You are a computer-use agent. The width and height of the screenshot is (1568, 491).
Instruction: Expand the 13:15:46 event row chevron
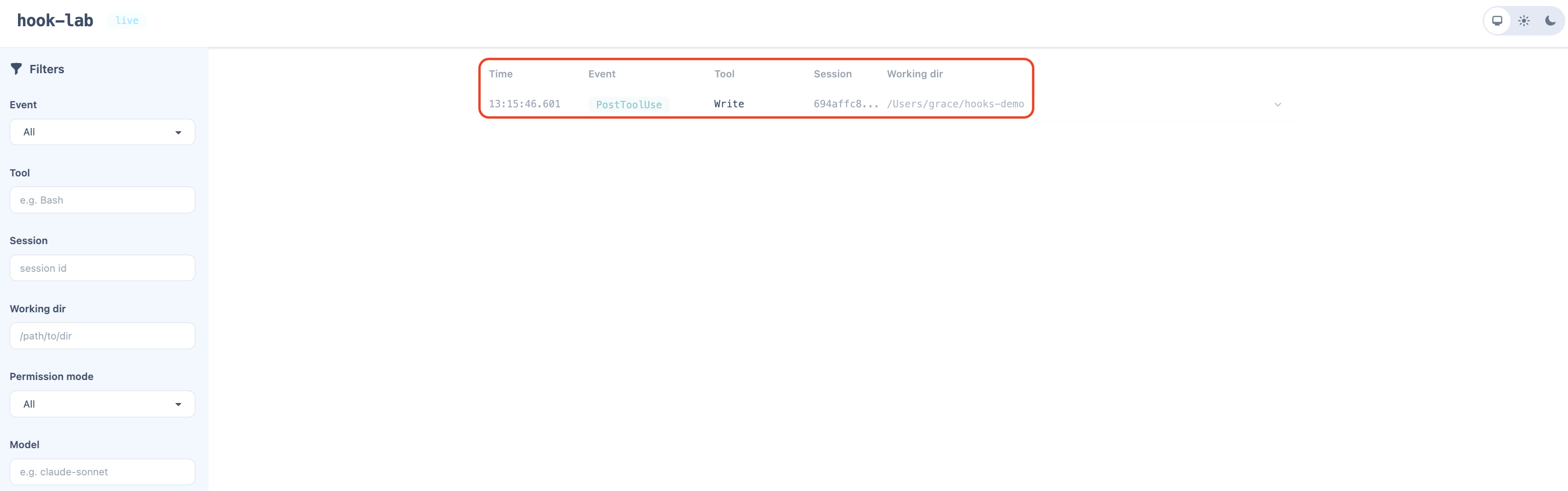(x=1278, y=104)
